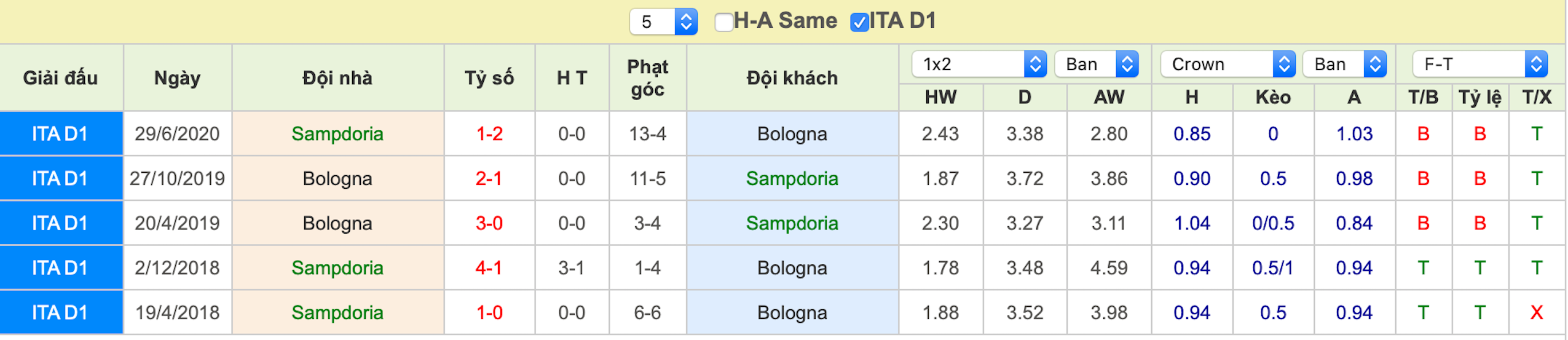Click Bologna home team on 20/4/2019

(337, 223)
